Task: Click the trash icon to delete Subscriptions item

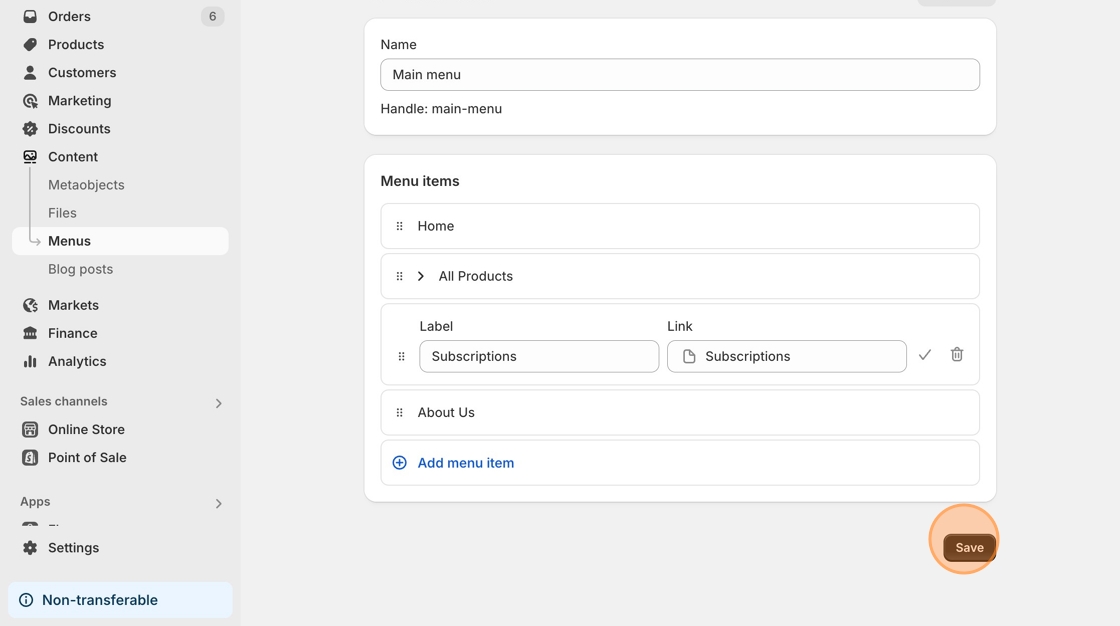Action: point(957,355)
